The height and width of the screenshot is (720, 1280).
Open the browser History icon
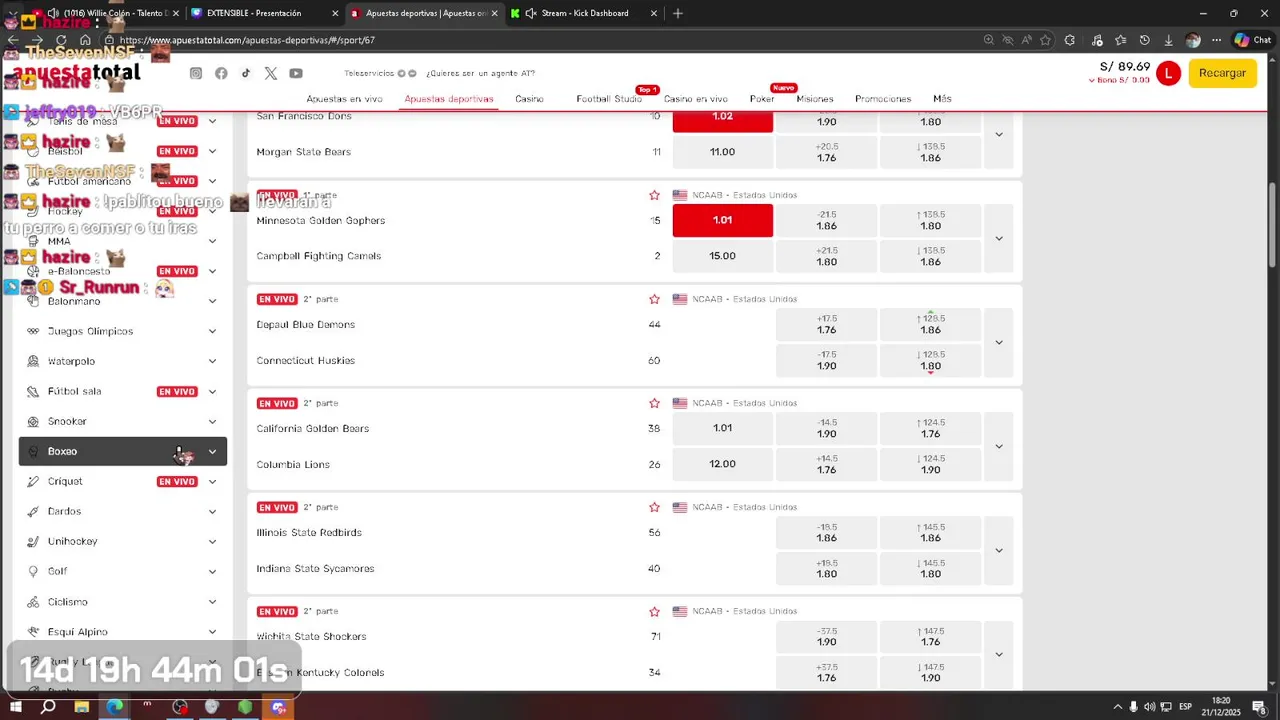pos(1145,40)
